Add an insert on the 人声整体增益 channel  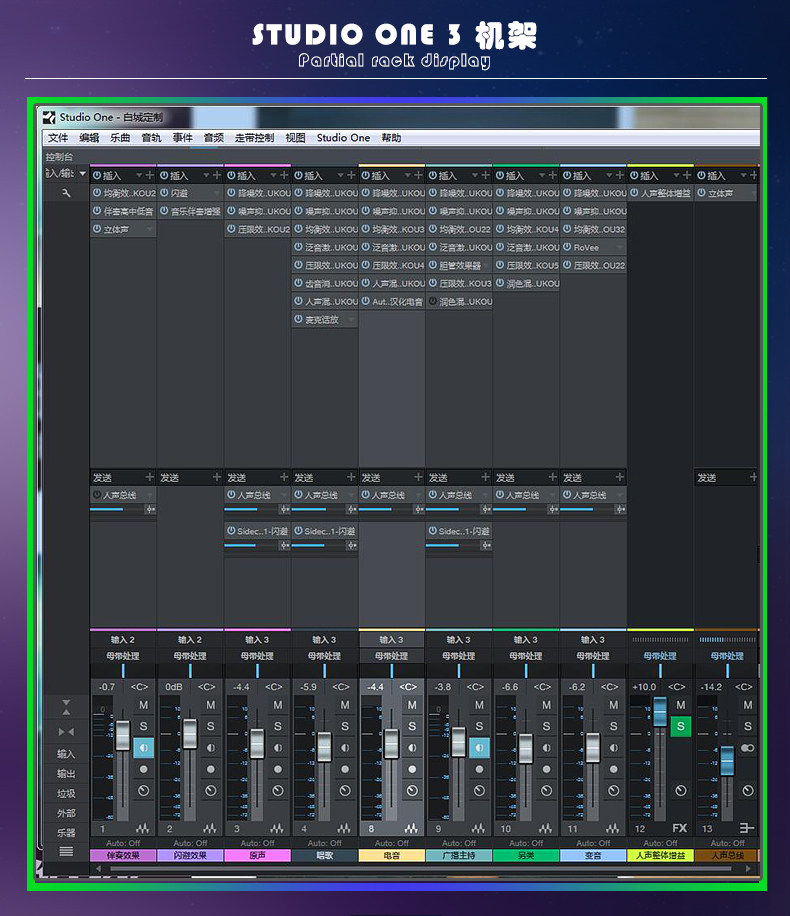coord(687,175)
